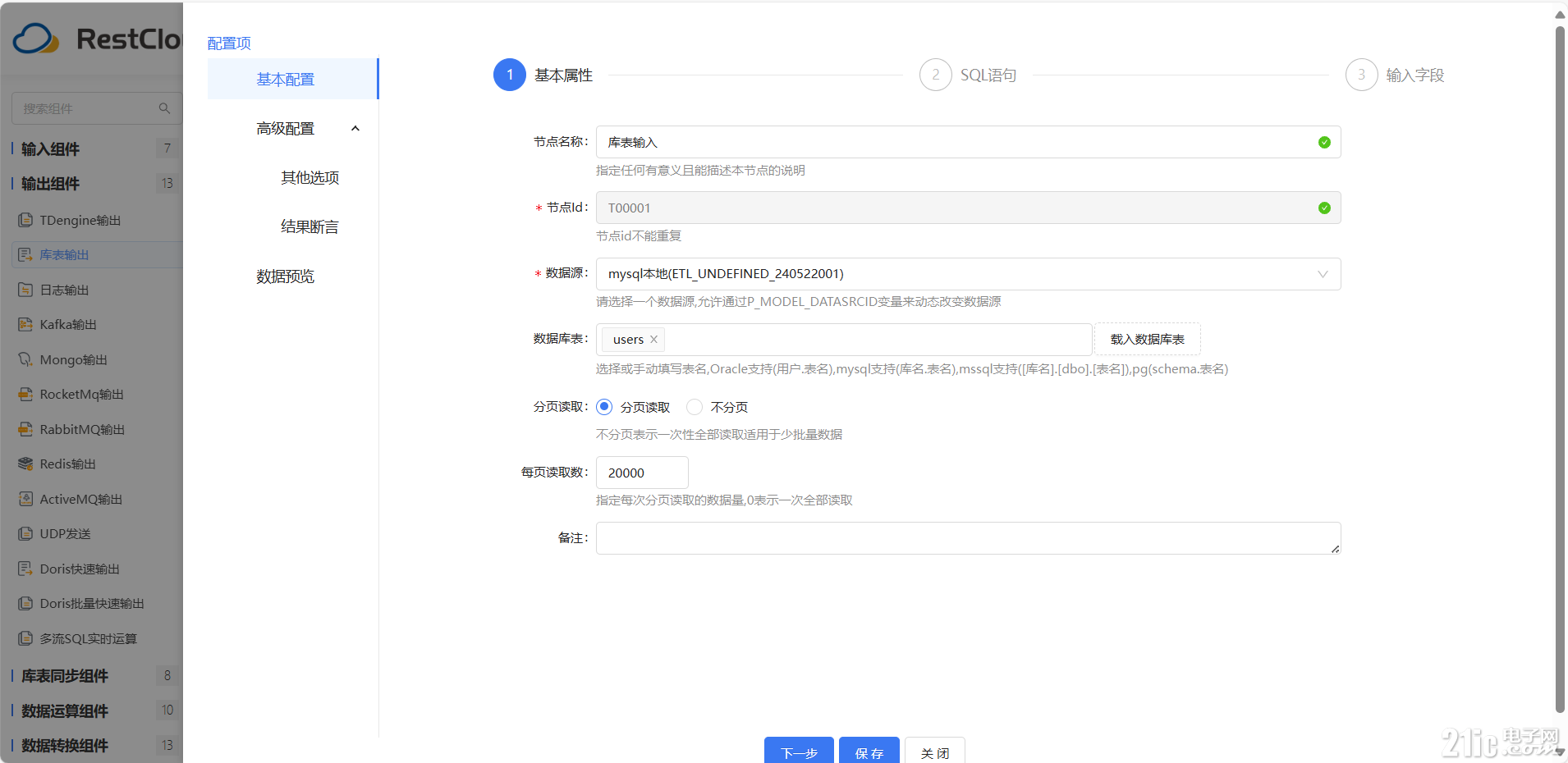1568x763 pixels.
Task: Click the green check icon in 节点Id field
Action: click(x=1323, y=208)
